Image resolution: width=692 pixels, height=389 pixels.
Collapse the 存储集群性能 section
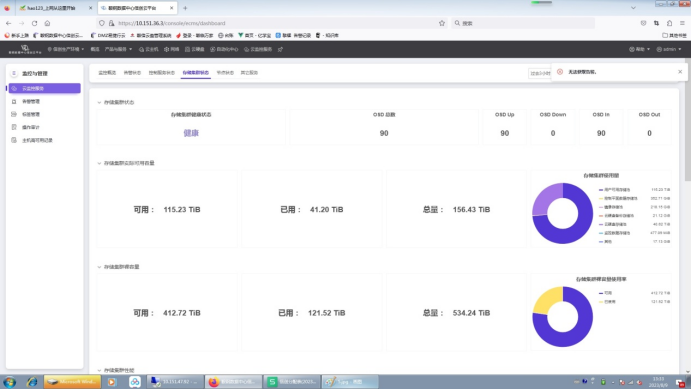99,370
